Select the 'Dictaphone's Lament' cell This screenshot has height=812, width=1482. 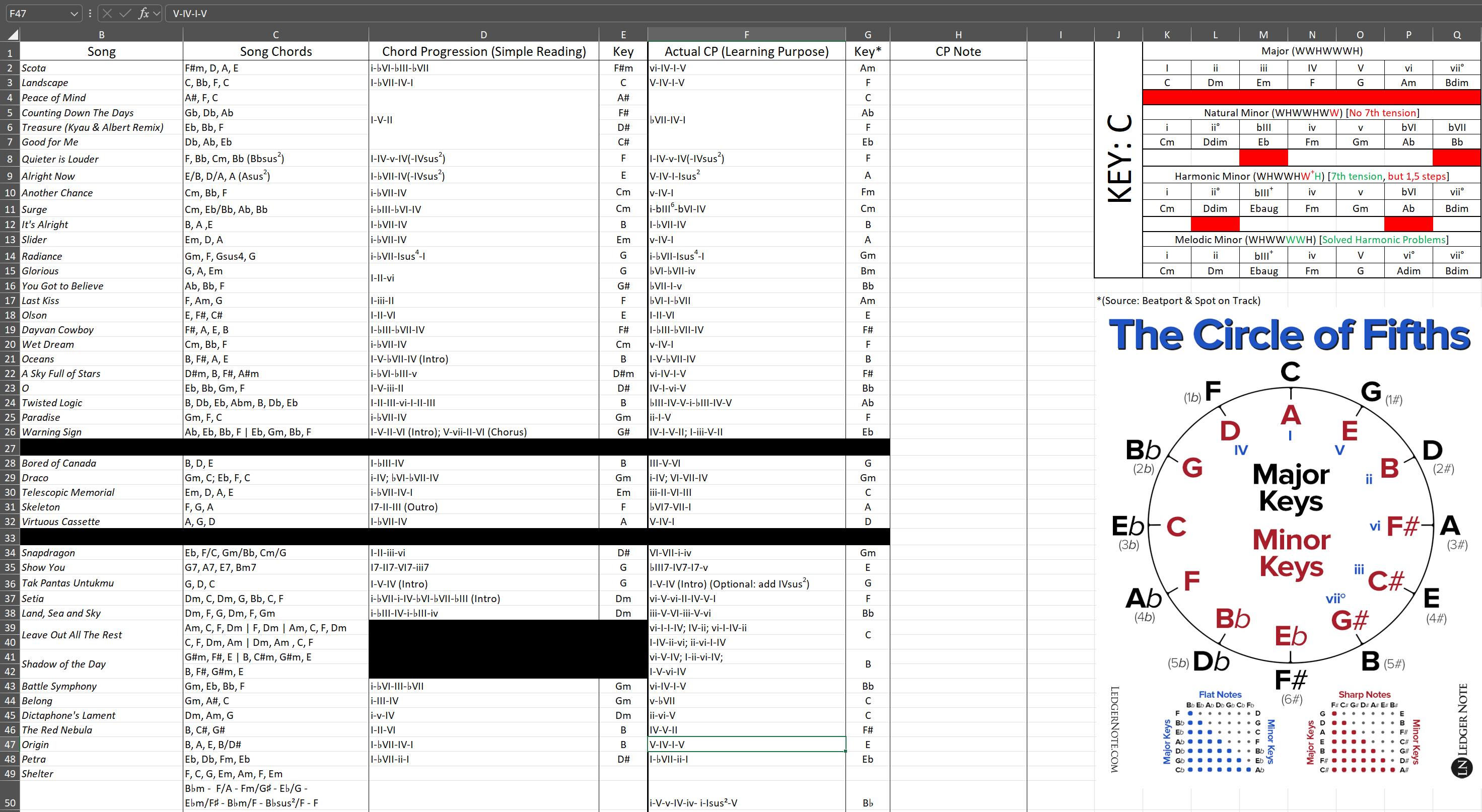[x=102, y=715]
